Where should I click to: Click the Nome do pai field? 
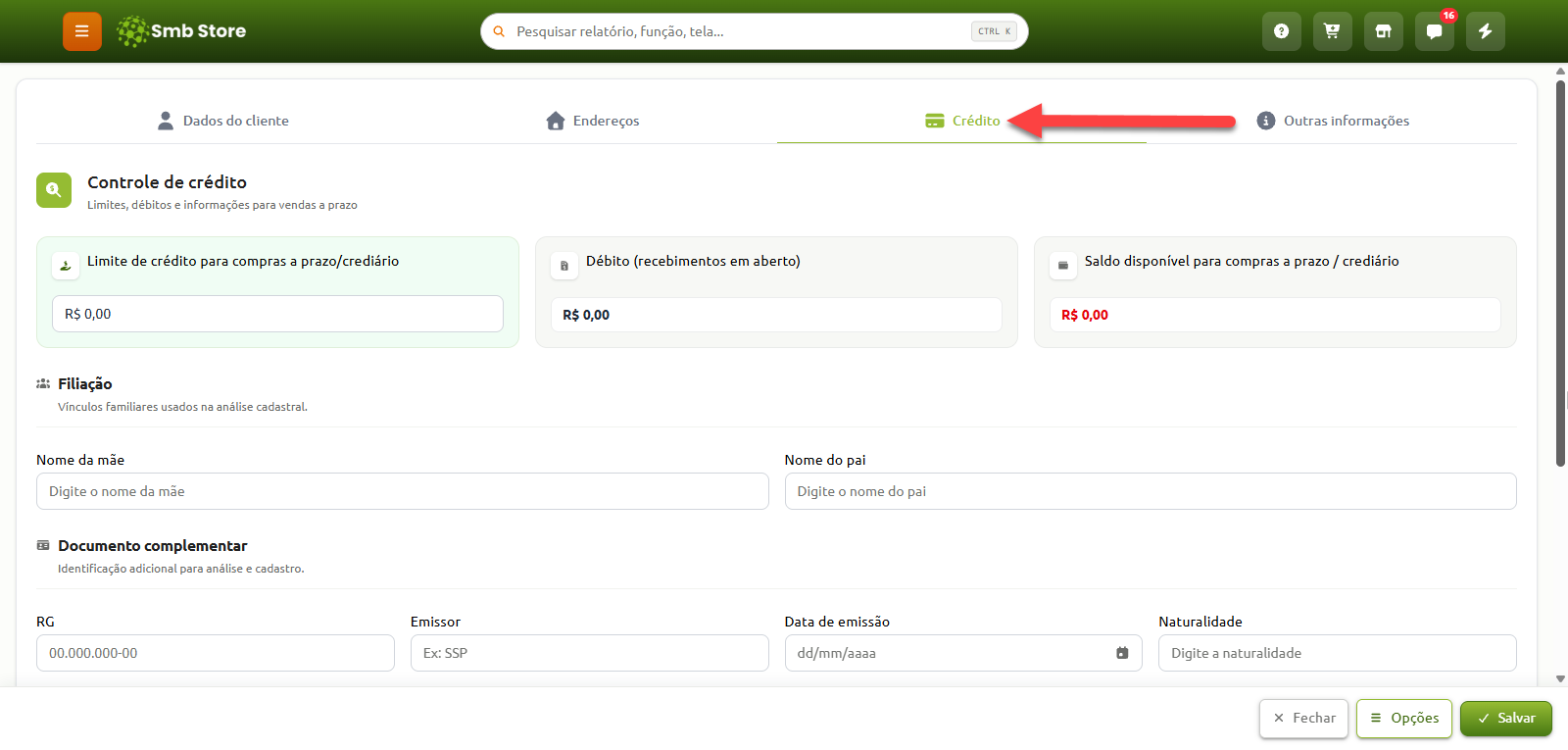click(1151, 491)
